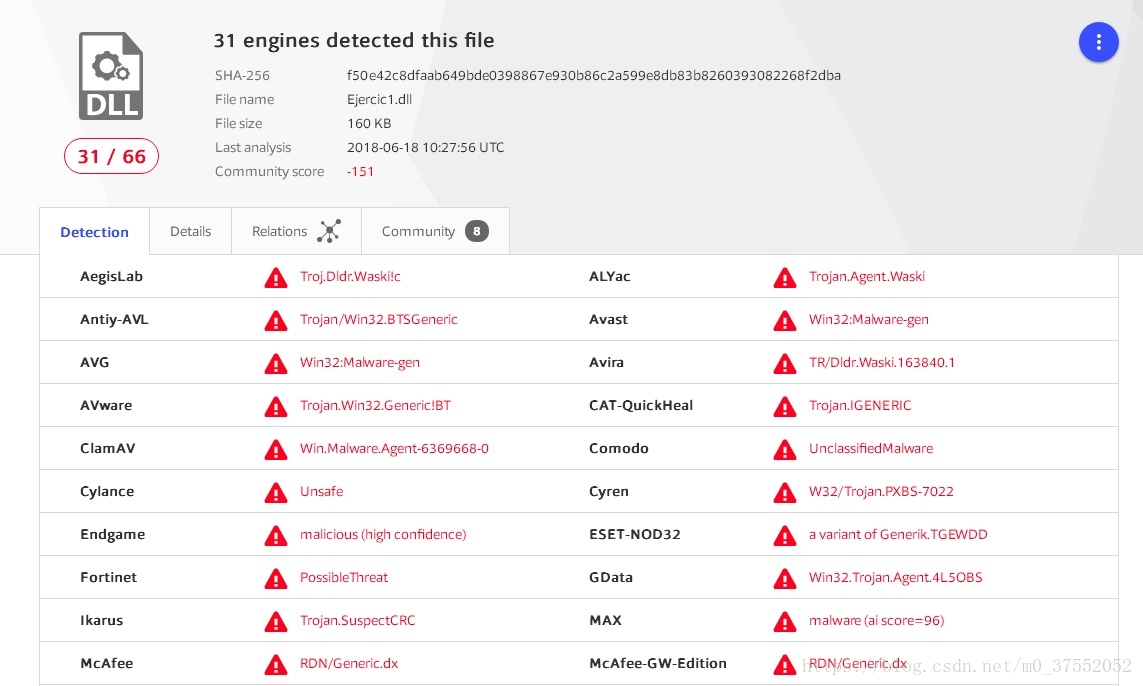This screenshot has height=686, width=1143.
Task: Click the file size value 160 KB
Action: coord(369,123)
